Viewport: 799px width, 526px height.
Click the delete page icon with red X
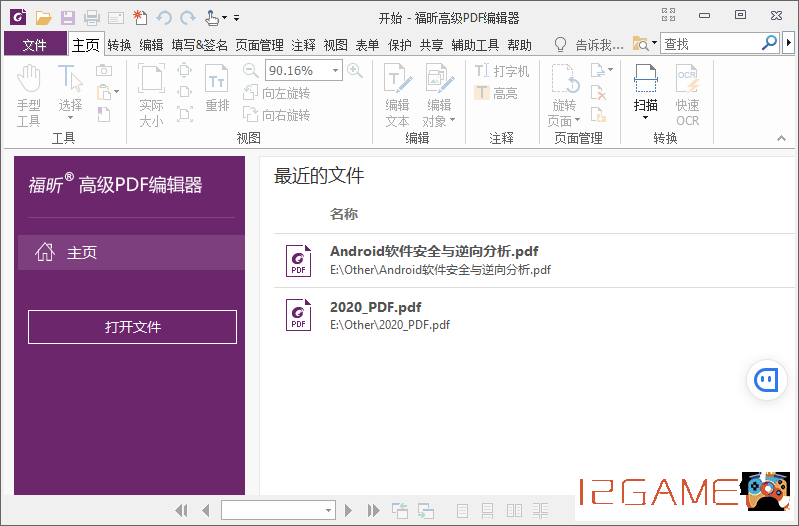point(598,93)
